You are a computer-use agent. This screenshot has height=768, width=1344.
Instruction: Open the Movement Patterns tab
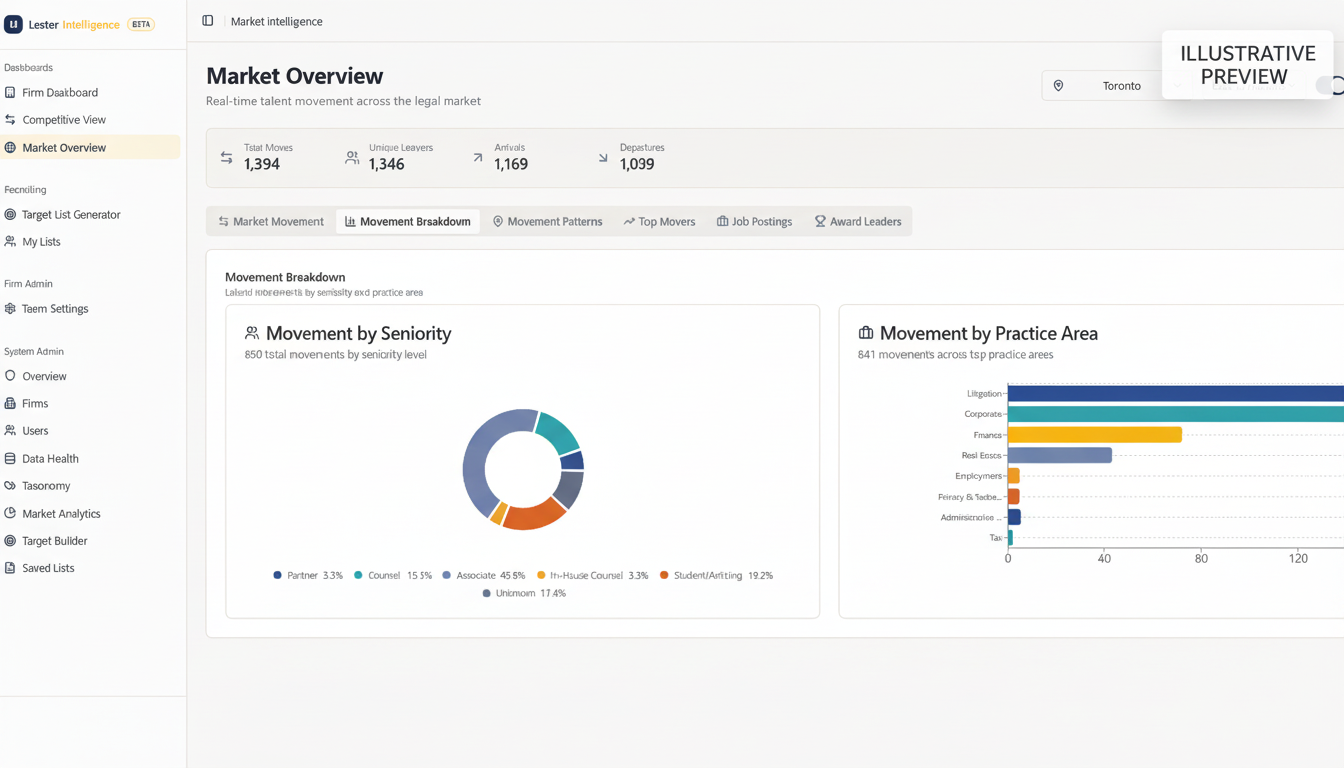point(547,222)
